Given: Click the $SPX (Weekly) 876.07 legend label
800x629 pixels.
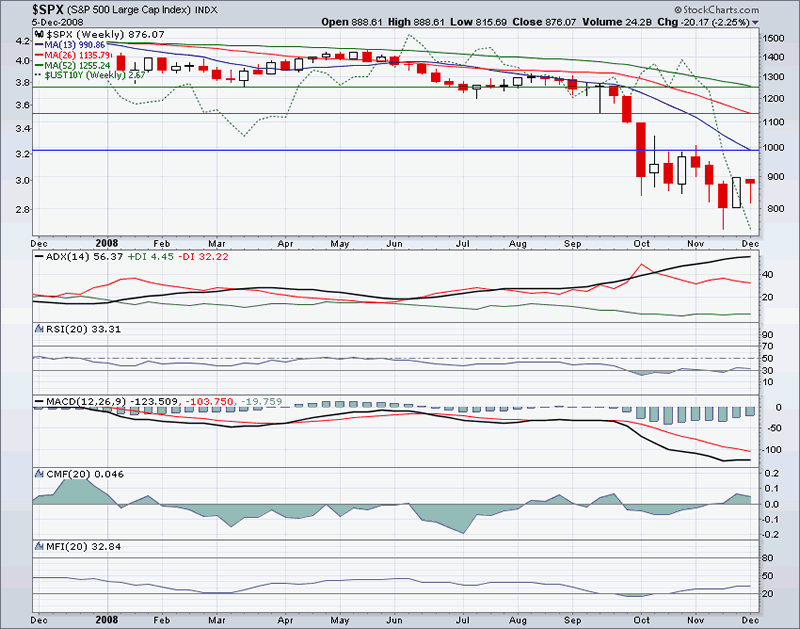Looking at the screenshot, I should click(x=105, y=34).
